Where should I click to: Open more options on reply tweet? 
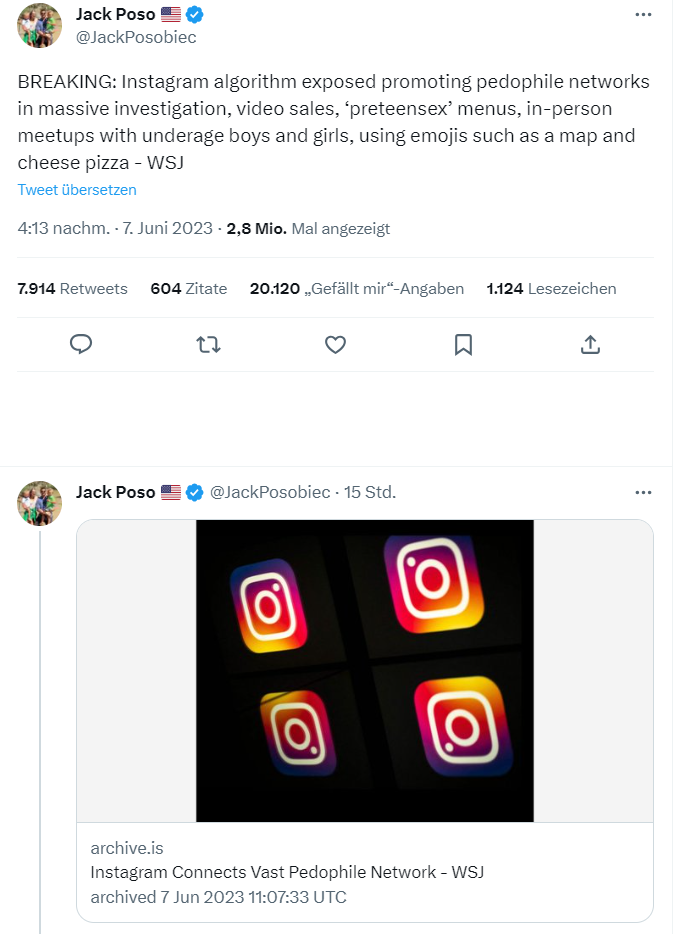point(645,492)
